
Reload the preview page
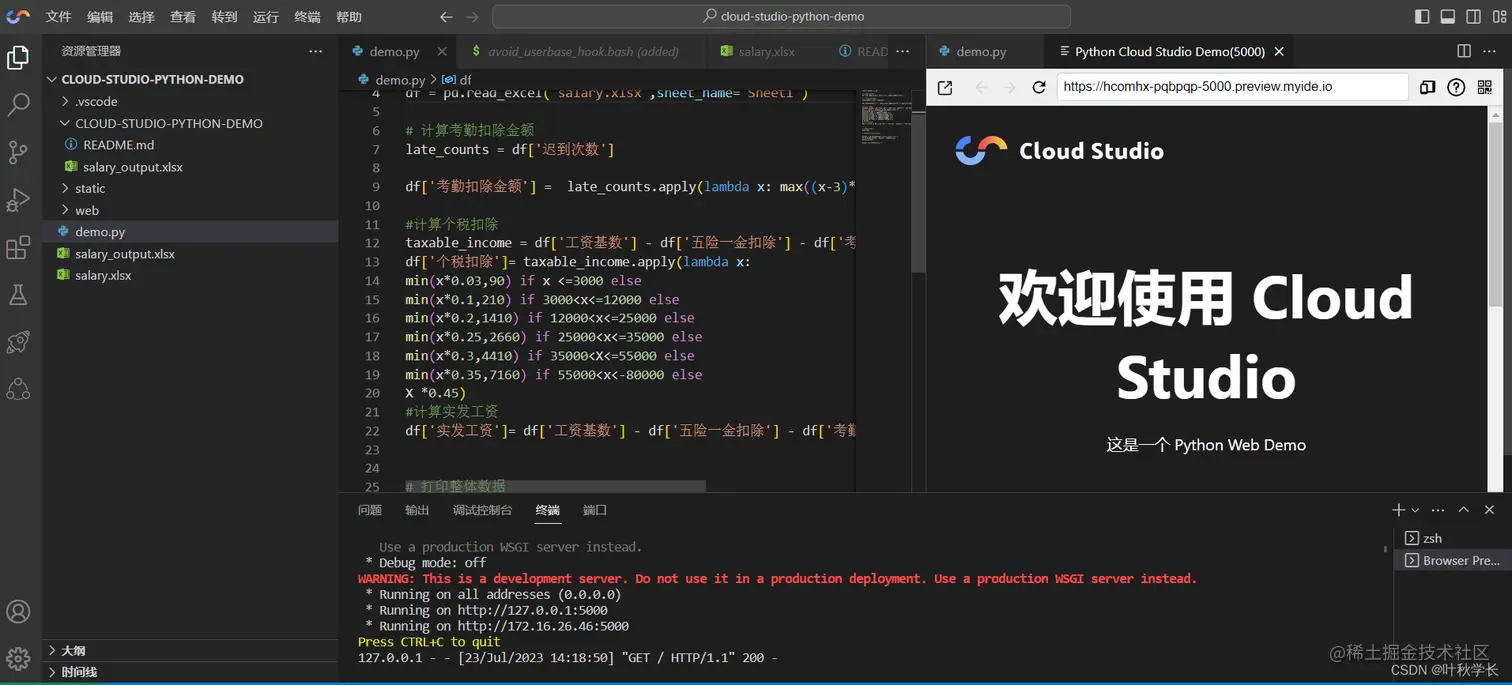(1038, 87)
